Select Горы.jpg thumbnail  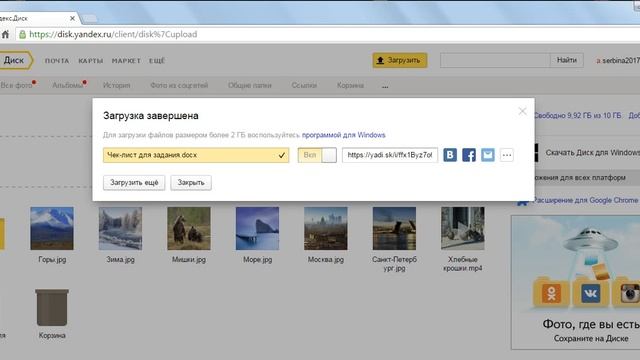point(52,228)
